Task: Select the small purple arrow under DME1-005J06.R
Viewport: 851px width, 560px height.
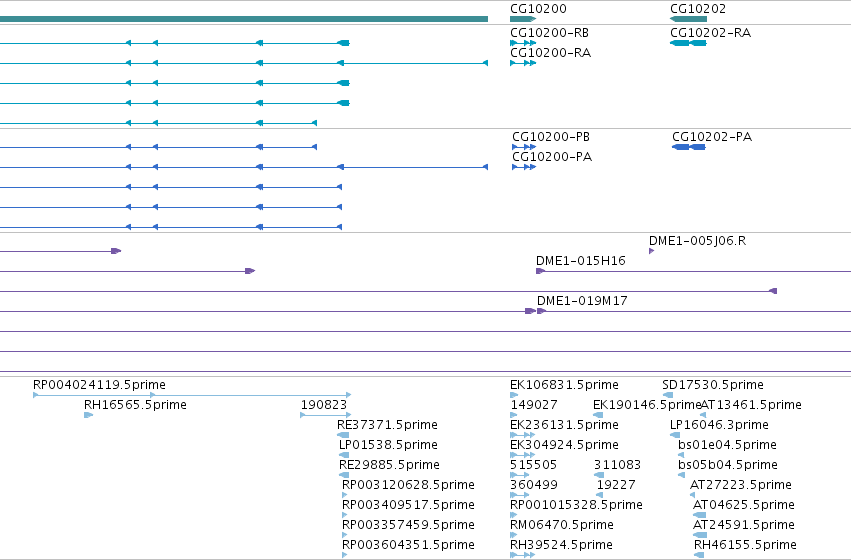Action: [651, 251]
